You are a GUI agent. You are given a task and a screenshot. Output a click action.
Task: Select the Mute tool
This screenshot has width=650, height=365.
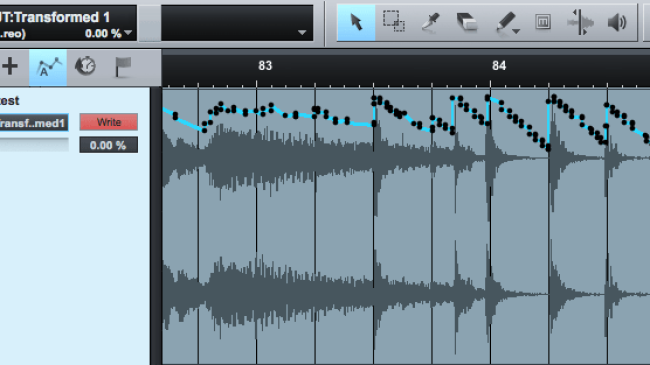[x=543, y=22]
